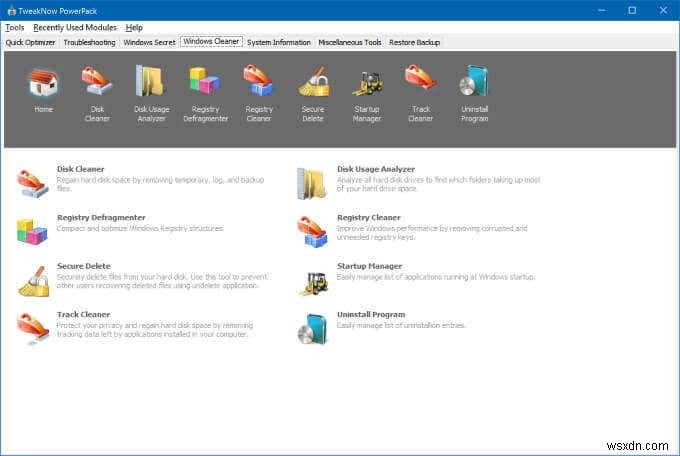Open the Track Cleaner heading link

pos(83,315)
